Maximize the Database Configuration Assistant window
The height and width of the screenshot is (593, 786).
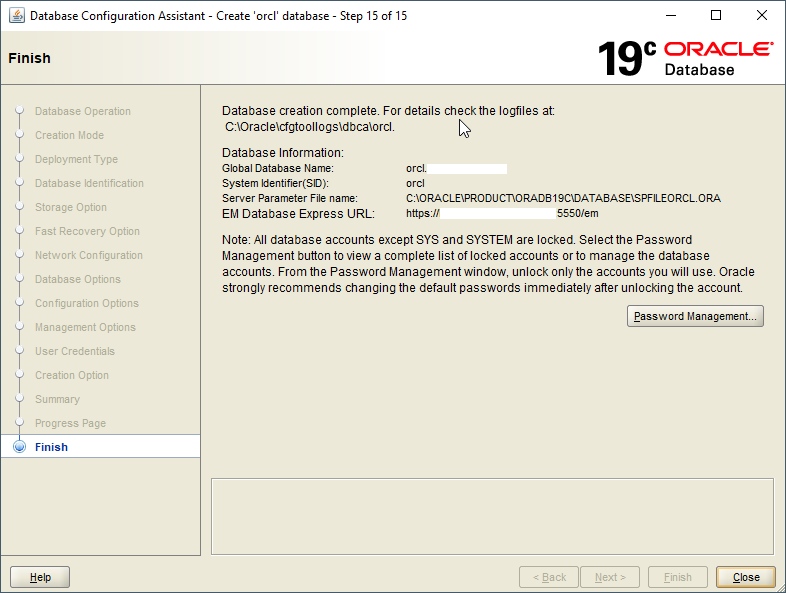pyautogui.click(x=716, y=16)
